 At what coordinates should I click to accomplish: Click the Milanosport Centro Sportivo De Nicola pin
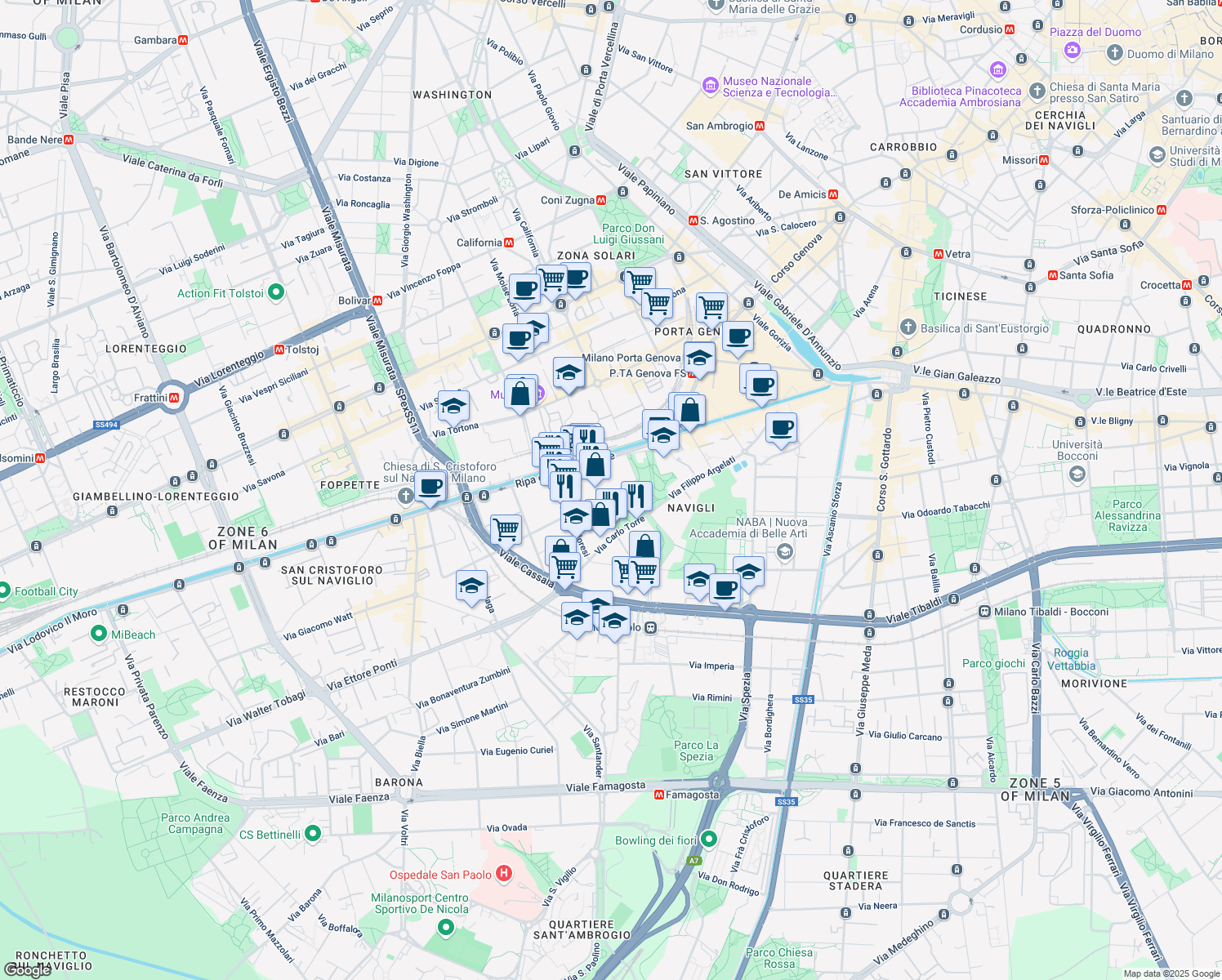pyautogui.click(x=446, y=927)
